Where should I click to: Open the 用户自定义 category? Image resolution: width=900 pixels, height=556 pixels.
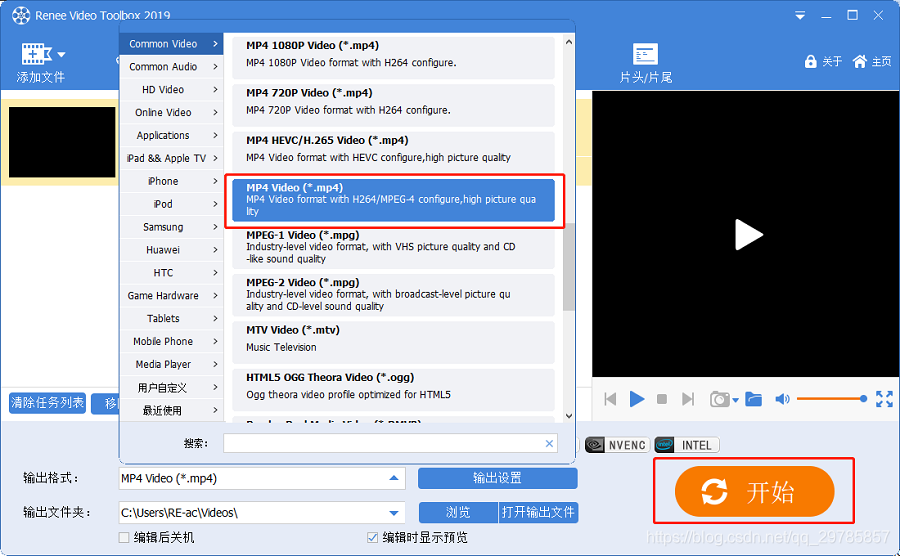click(172, 388)
